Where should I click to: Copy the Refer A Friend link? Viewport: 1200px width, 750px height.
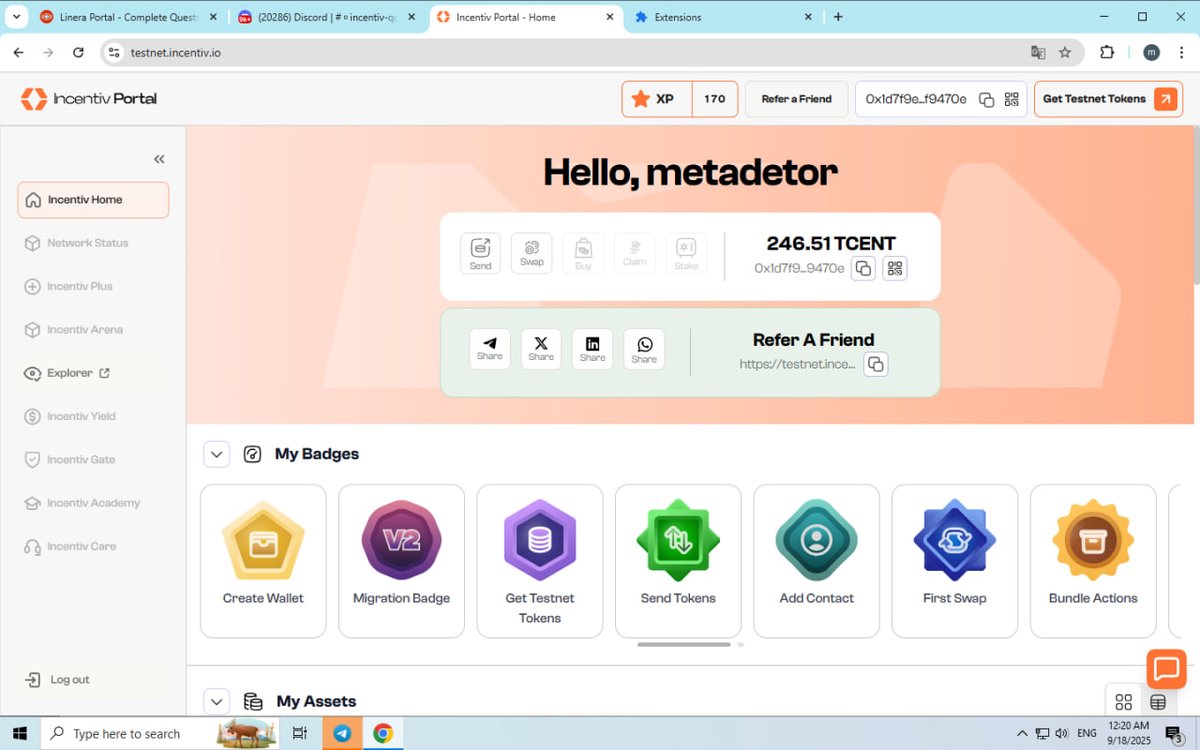click(x=875, y=364)
